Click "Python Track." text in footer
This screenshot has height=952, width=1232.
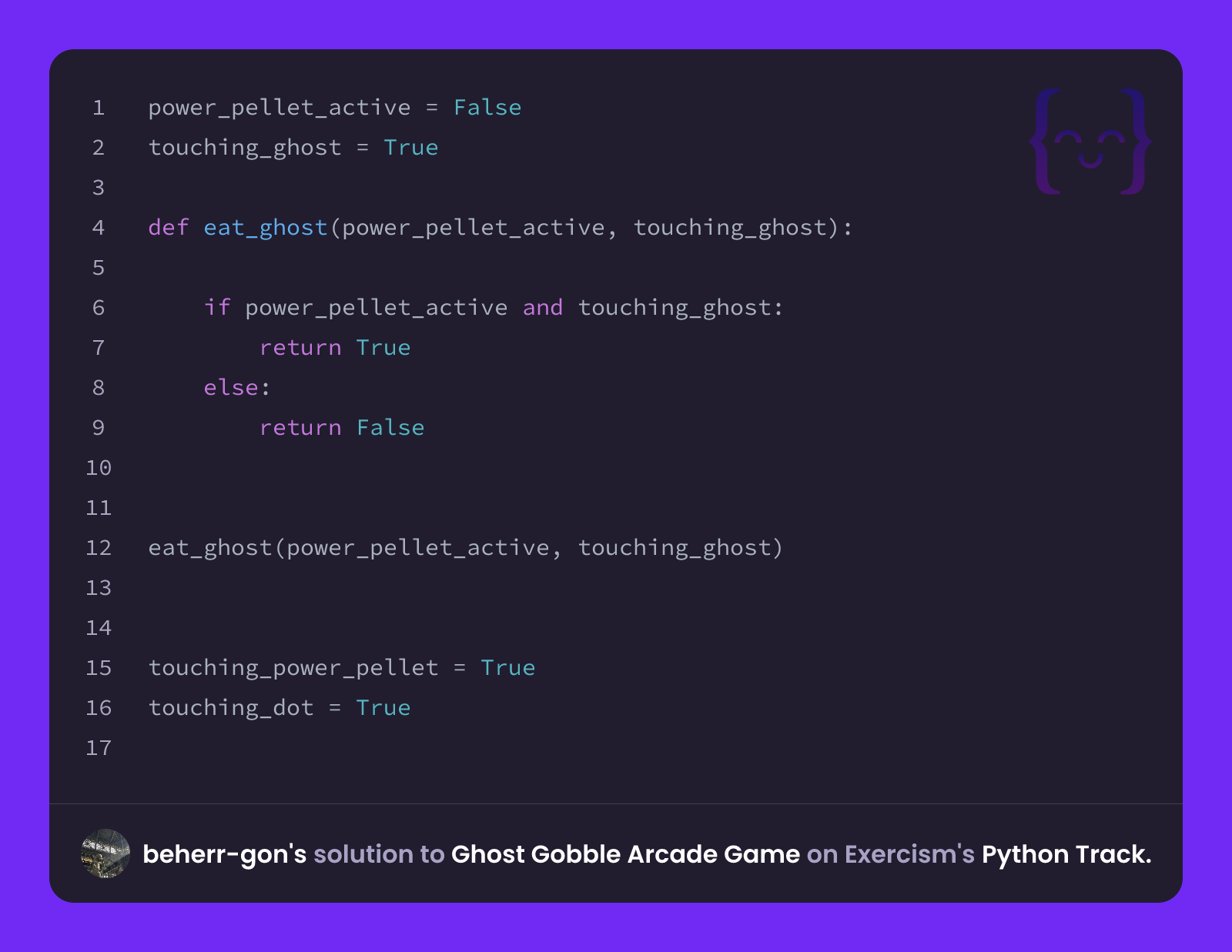pyautogui.click(x=1066, y=854)
